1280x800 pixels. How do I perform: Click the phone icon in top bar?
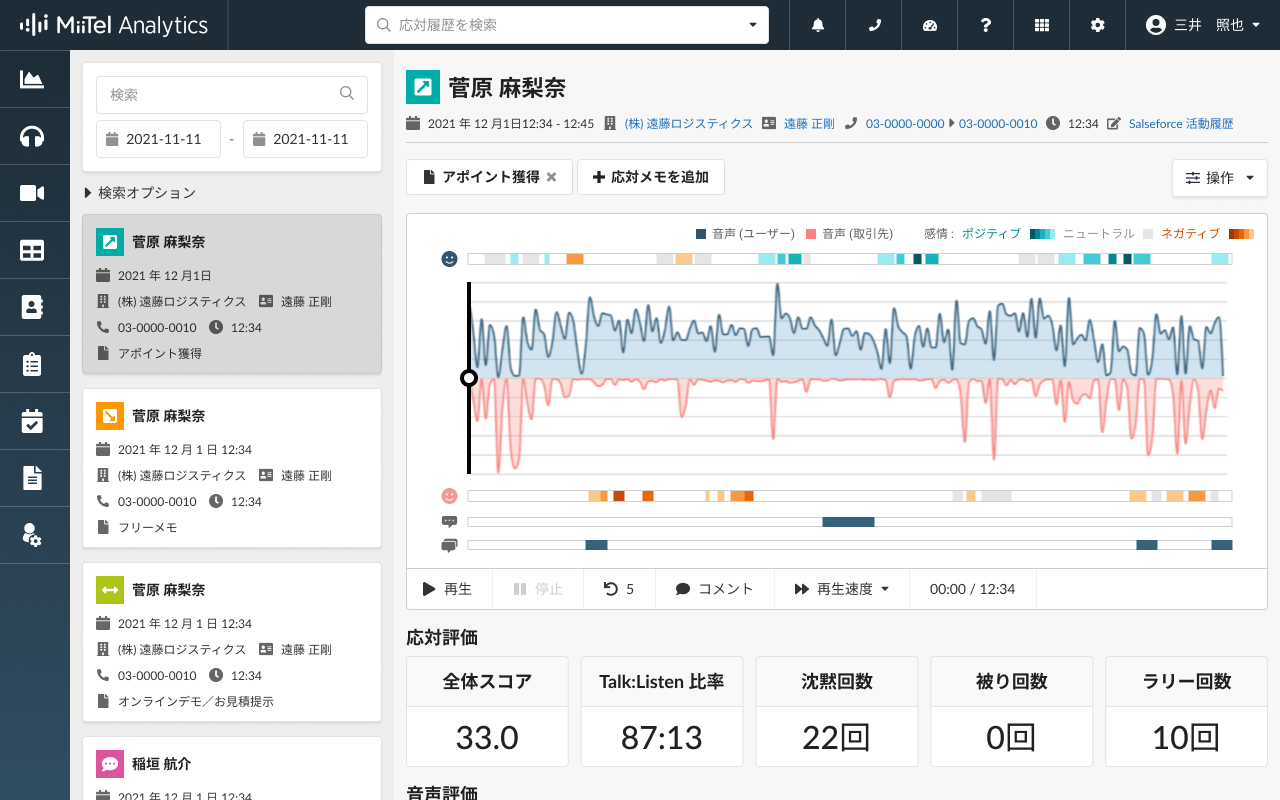(874, 25)
